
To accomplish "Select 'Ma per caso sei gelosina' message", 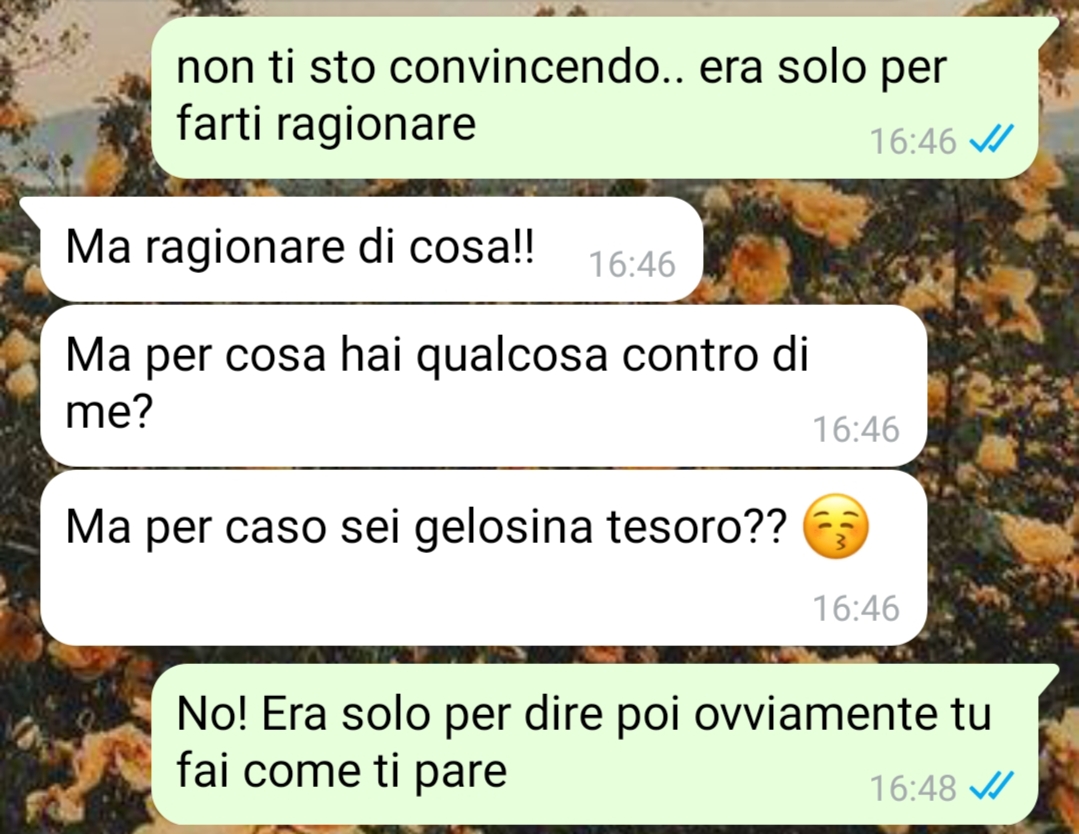I will tap(484, 558).
